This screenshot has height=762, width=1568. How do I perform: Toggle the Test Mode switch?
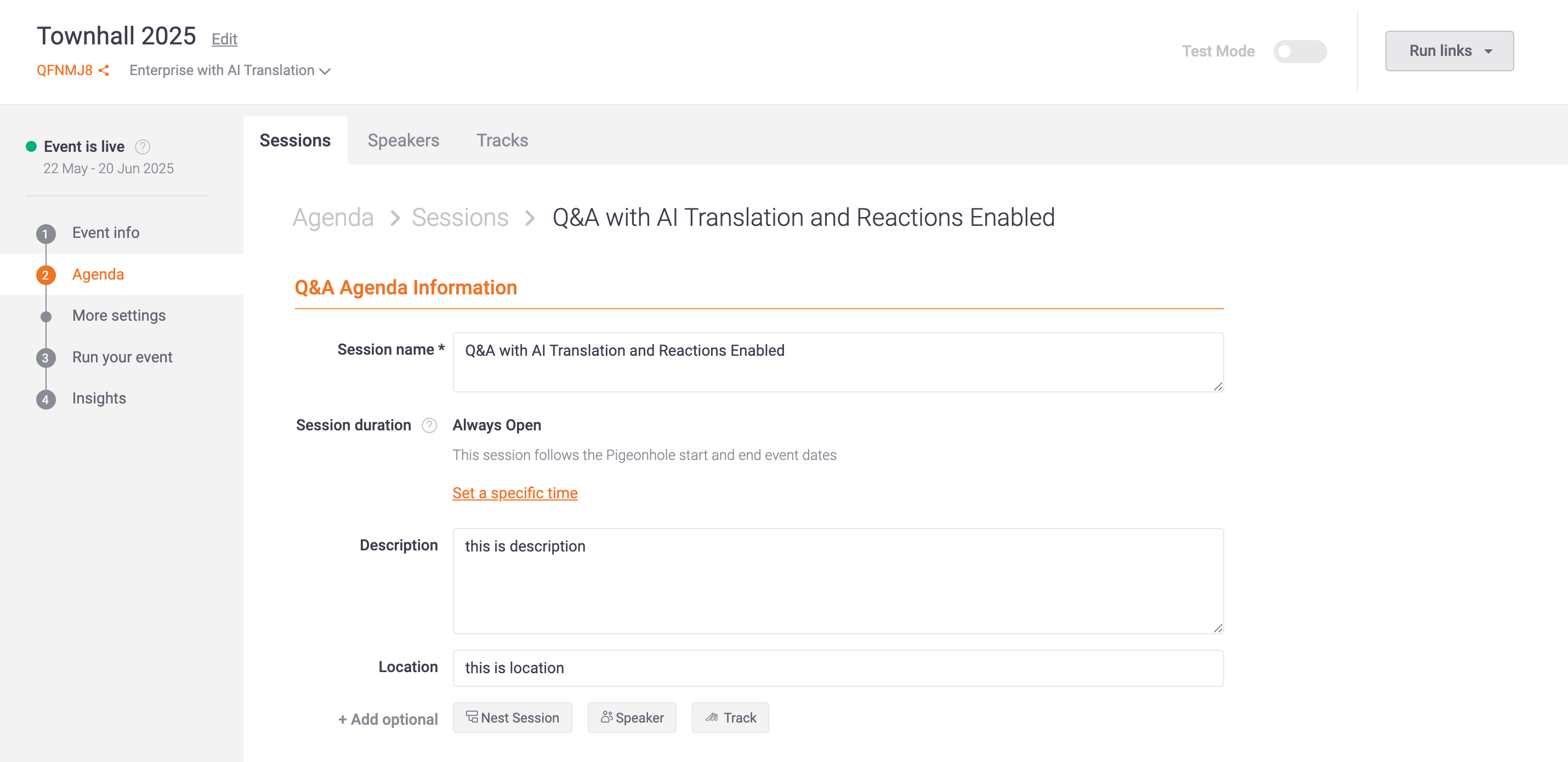tap(1299, 51)
